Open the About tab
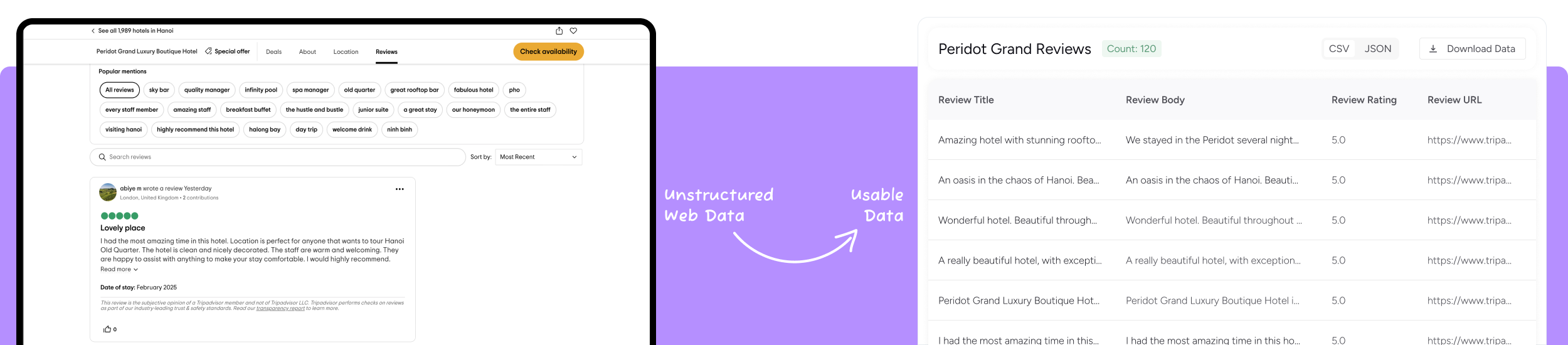Image resolution: width=1568 pixels, height=345 pixels. (307, 52)
